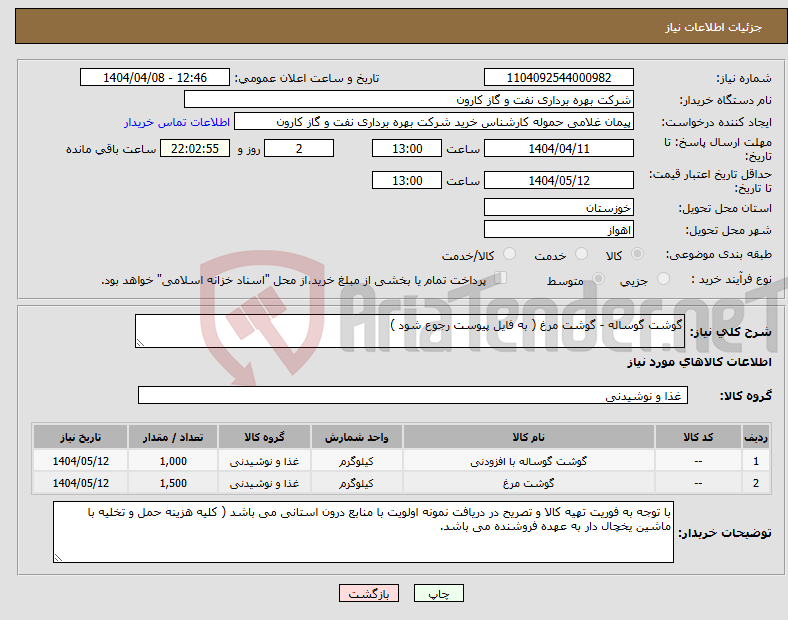This screenshot has height=620, width=788.
Task: Click the گوشت گوساله با افزودنی cell
Action: (529, 461)
